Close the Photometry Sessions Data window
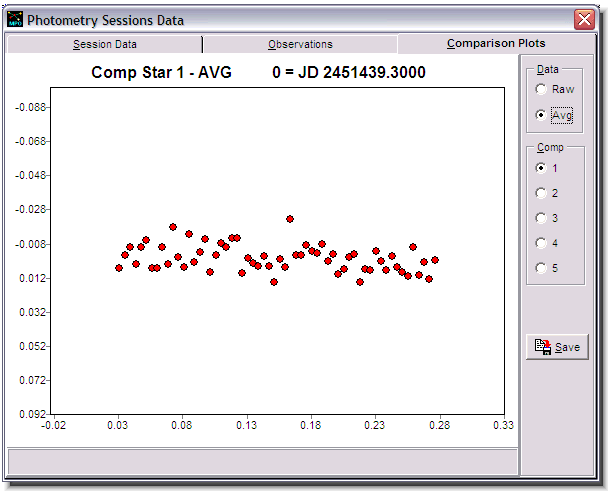 click(584, 19)
